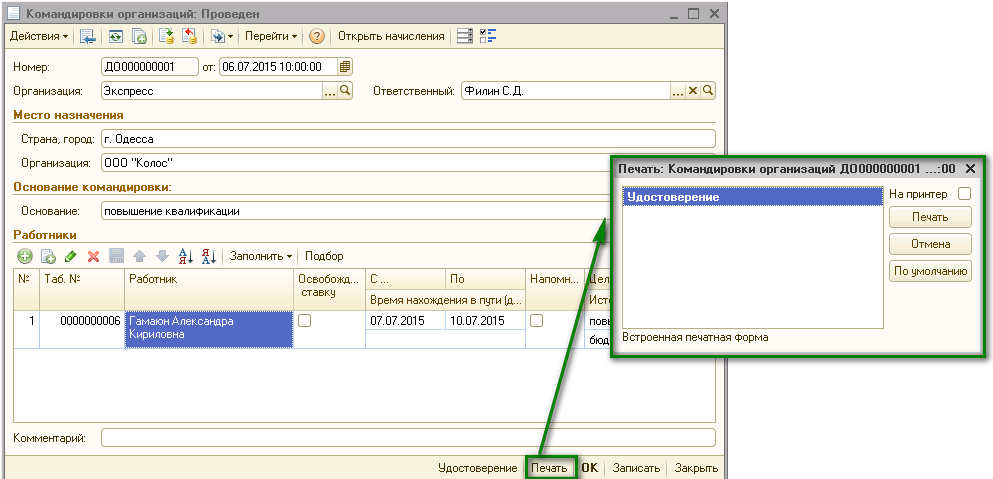Viewport: 993px width, 479px height.
Task: Click the copy row icon in Работники toolbar
Action: (x=48, y=256)
